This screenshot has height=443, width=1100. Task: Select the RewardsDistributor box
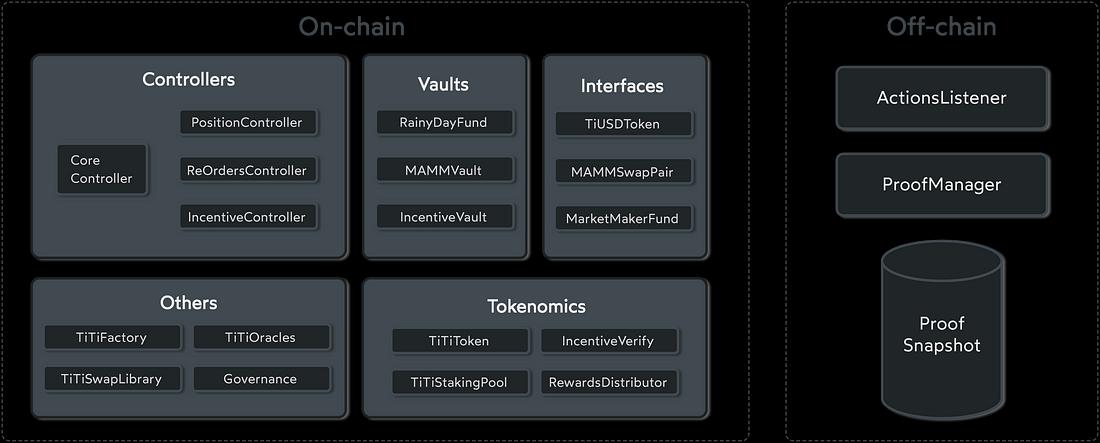608,382
